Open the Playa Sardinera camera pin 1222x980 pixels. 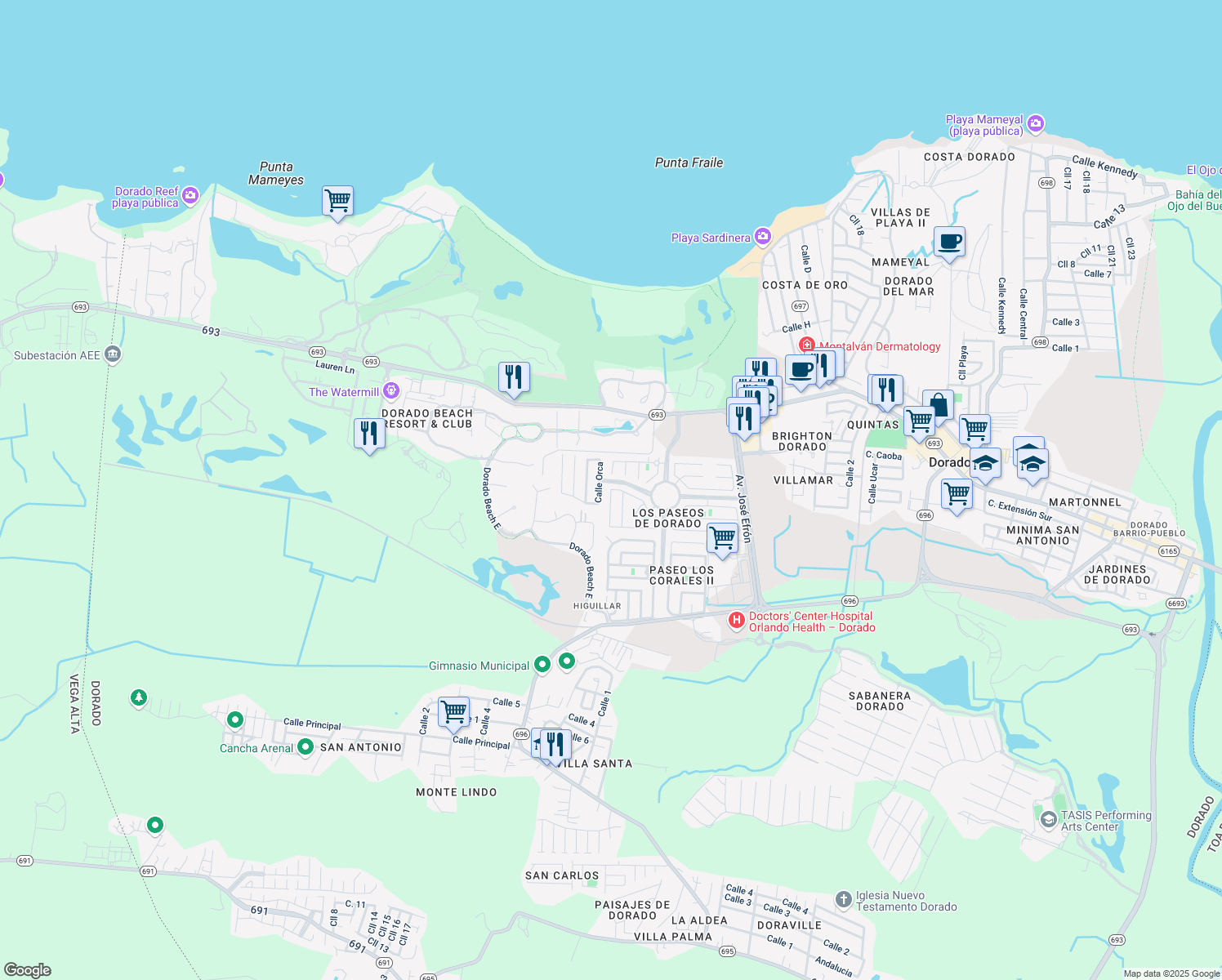click(x=763, y=237)
